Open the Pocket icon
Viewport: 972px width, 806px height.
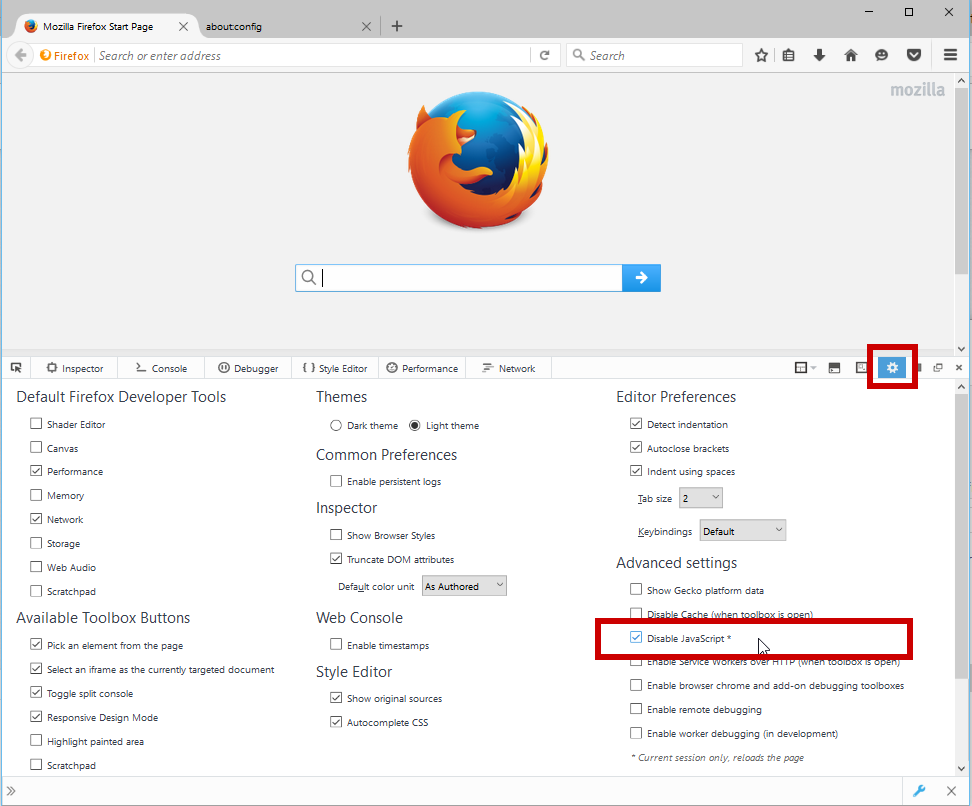(x=914, y=55)
